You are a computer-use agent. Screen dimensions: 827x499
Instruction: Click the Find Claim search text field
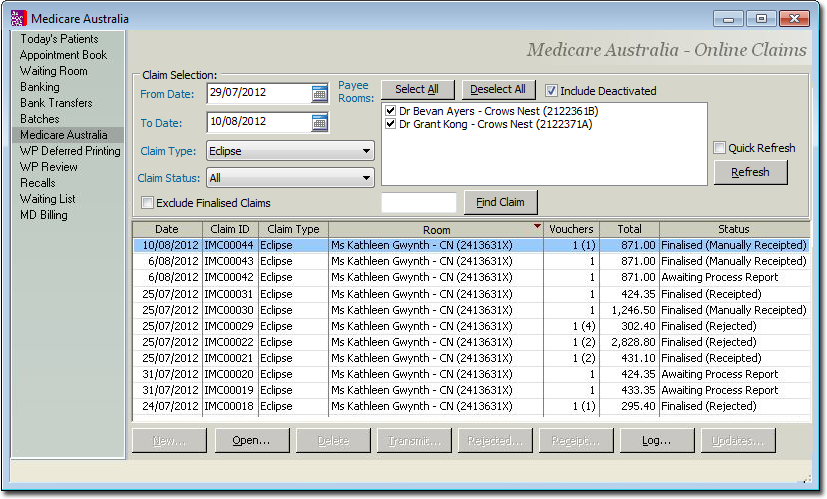[x=419, y=203]
